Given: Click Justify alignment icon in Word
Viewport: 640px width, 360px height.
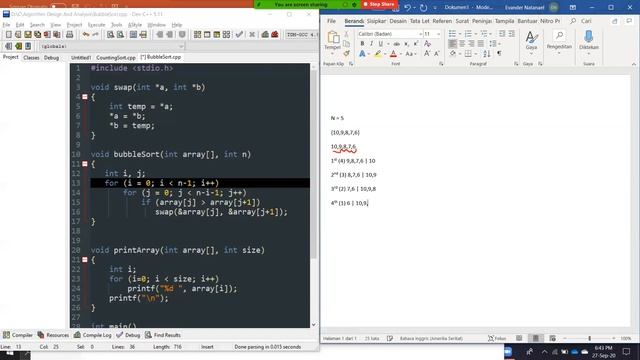Looking at the screenshot, I should [x=481, y=44].
